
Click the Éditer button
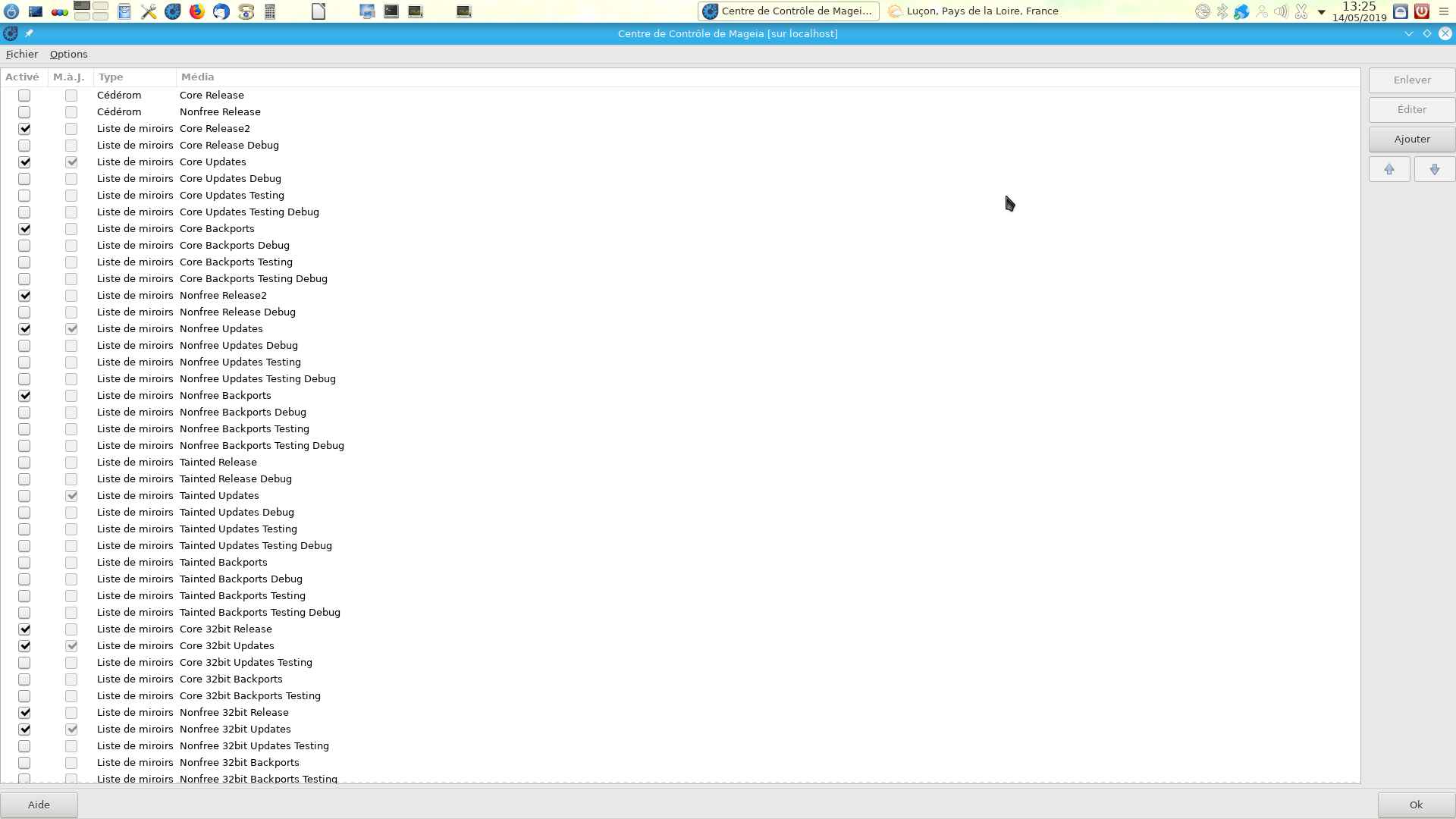(x=1412, y=110)
